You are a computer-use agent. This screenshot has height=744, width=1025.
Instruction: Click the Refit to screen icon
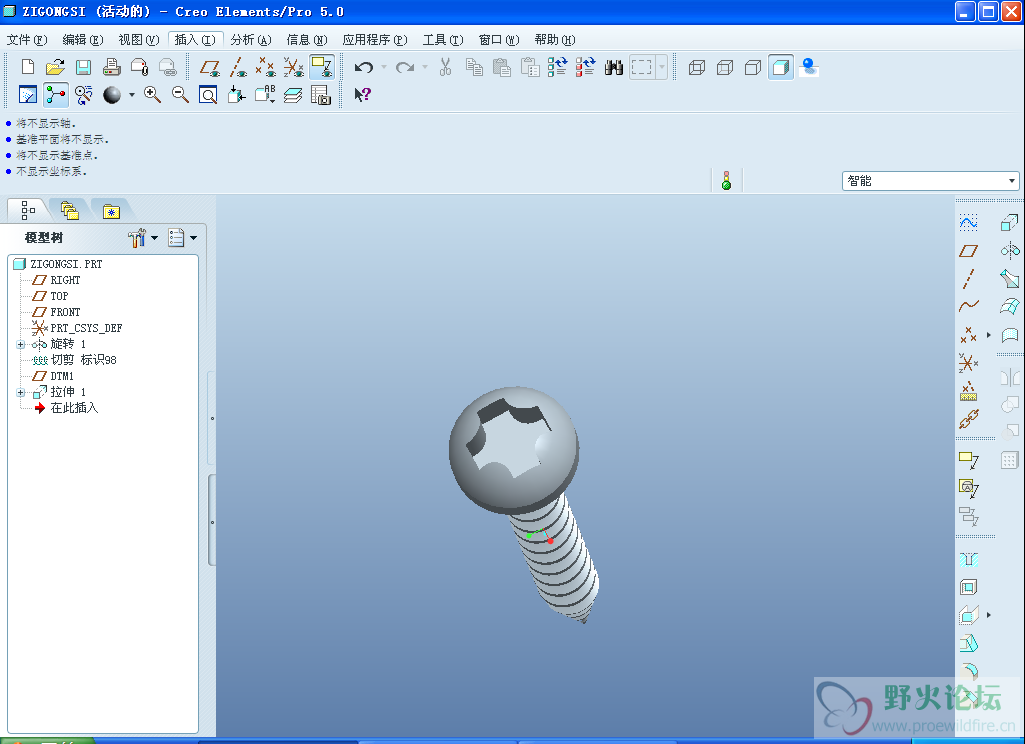coord(208,95)
